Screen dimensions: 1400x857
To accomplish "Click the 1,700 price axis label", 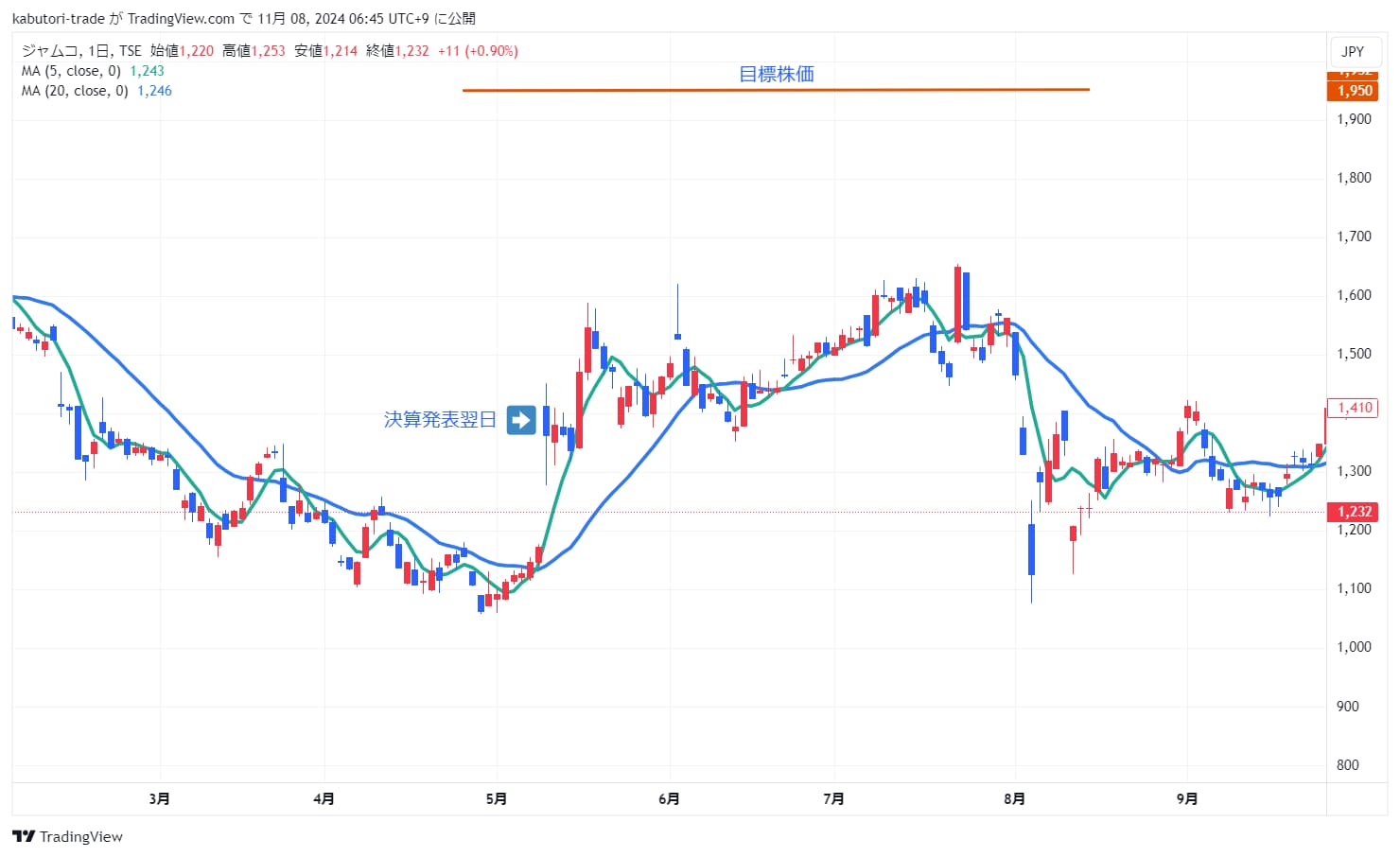I will [1354, 236].
